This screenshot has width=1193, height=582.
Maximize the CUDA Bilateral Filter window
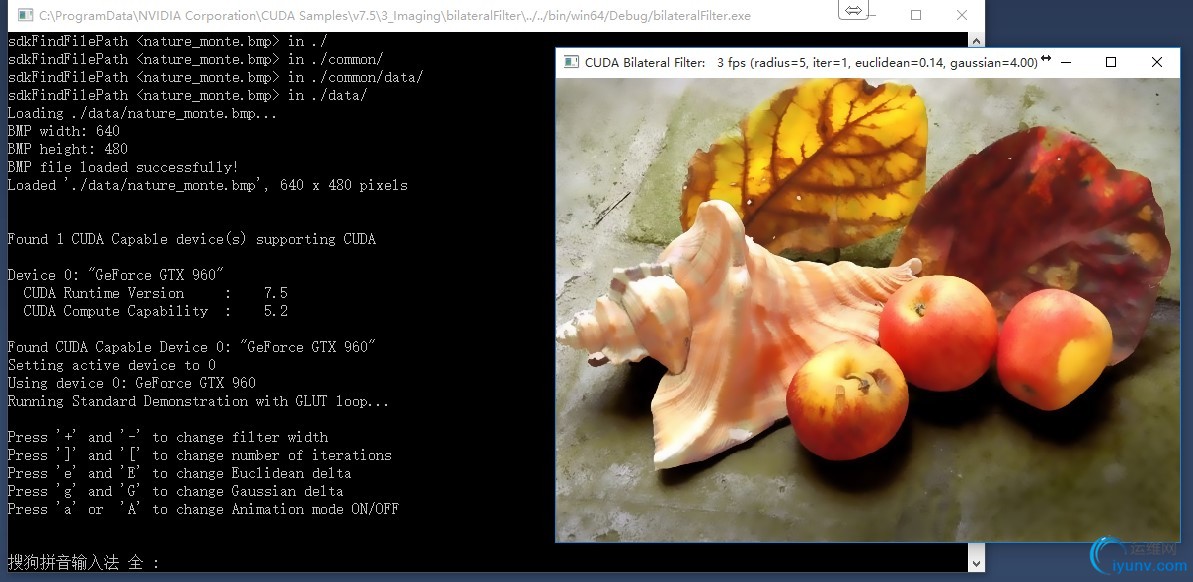(1111, 62)
